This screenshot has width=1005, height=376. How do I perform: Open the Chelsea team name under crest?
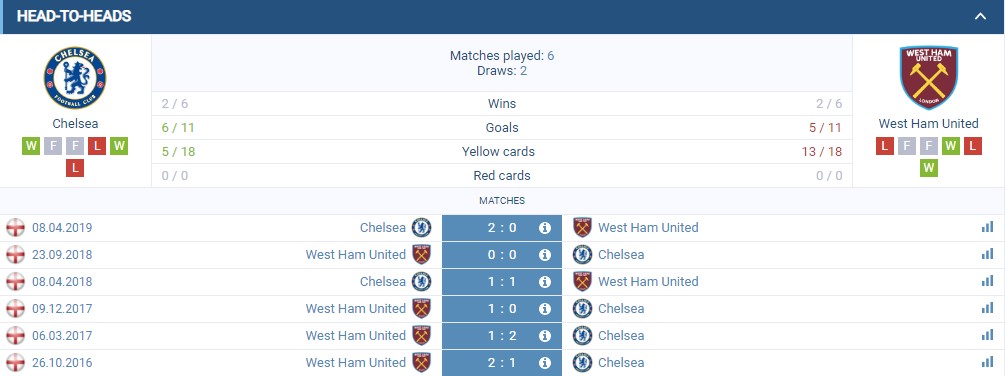[75, 124]
